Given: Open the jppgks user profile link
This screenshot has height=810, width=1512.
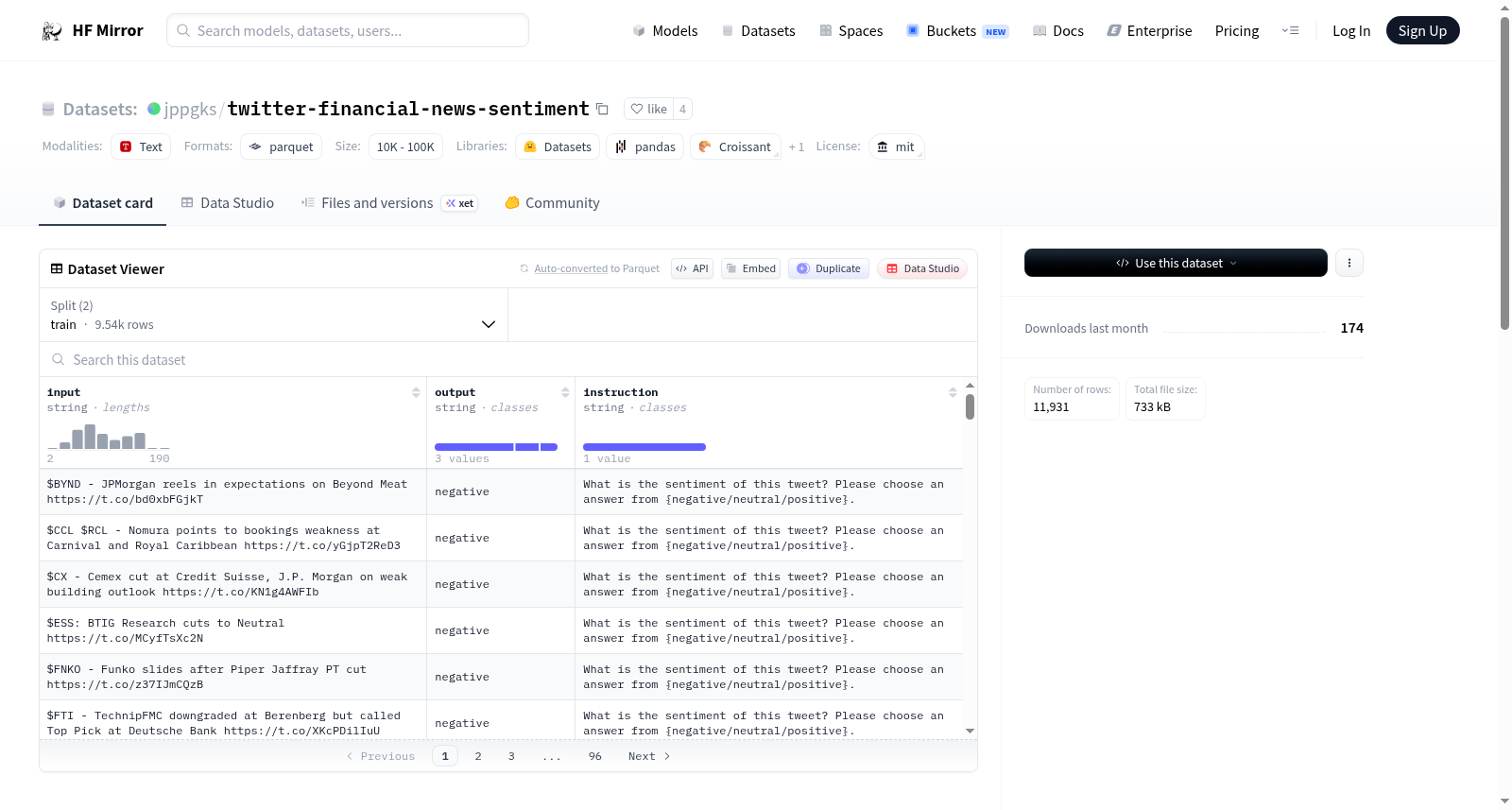Looking at the screenshot, I should (x=190, y=109).
